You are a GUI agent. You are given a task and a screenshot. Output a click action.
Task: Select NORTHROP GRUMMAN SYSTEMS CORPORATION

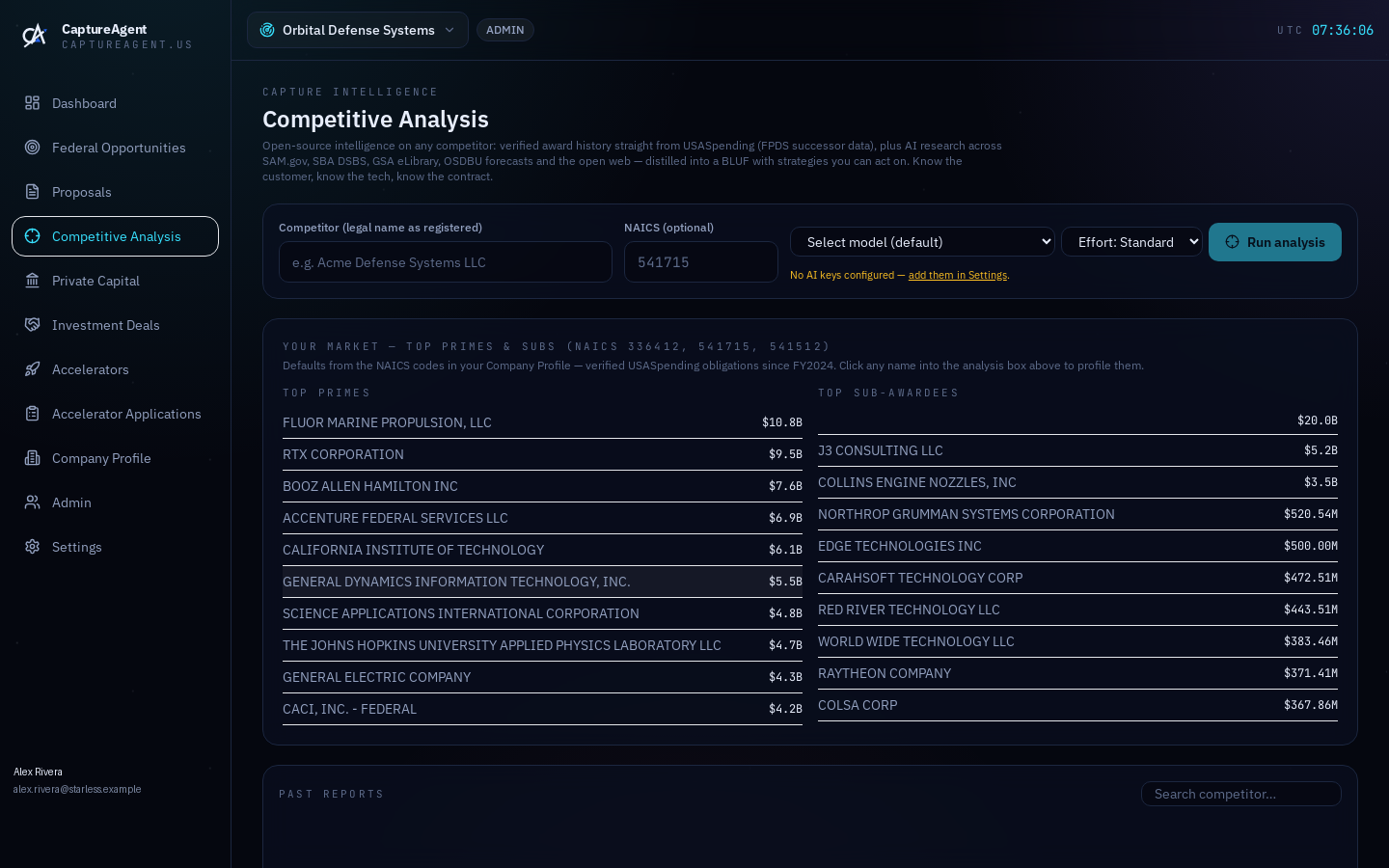click(1077, 514)
